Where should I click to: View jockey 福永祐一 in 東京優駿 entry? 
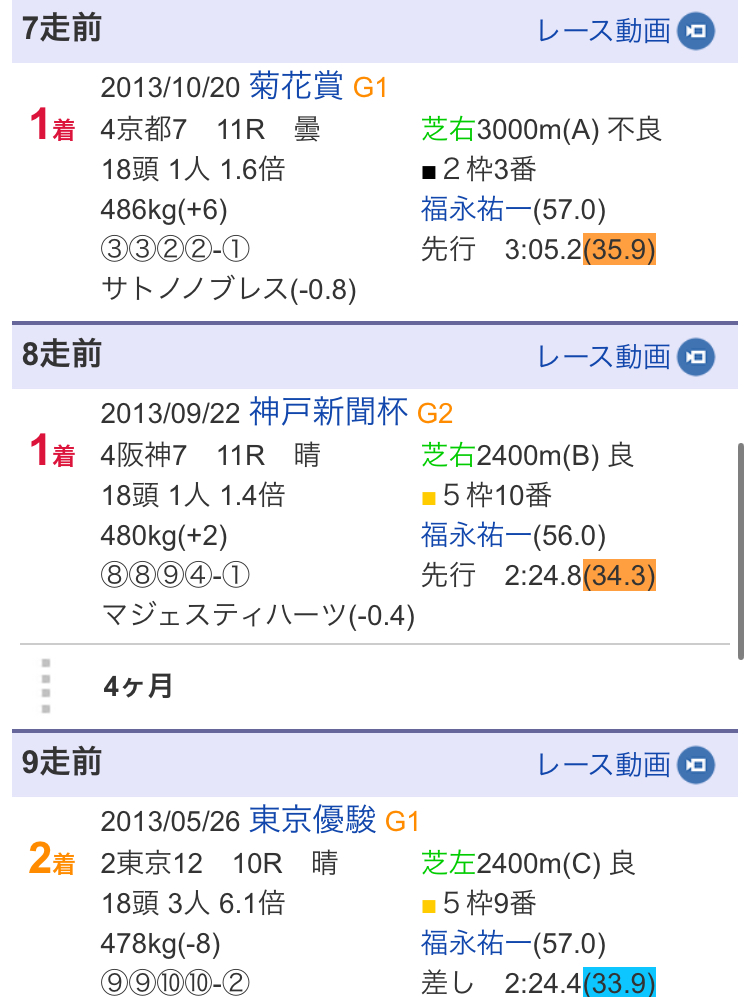tap(476, 944)
